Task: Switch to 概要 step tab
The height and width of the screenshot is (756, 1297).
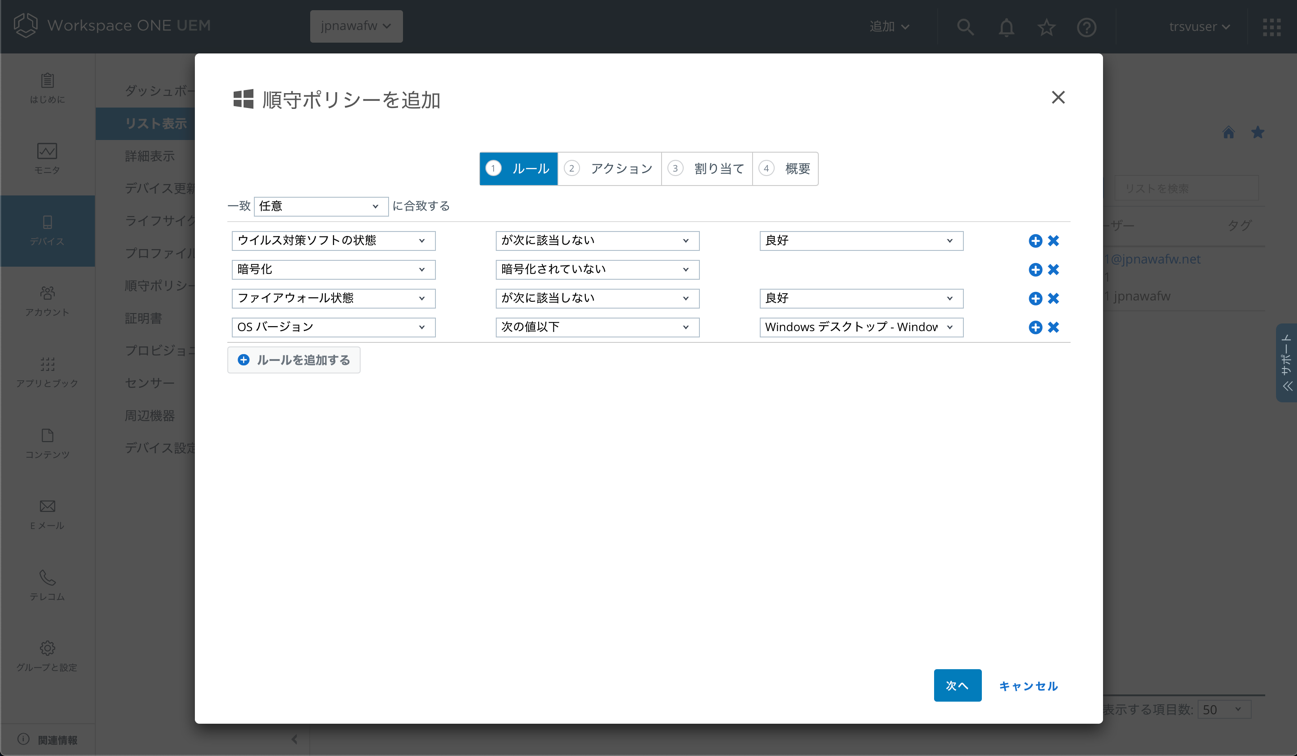Action: [x=785, y=169]
